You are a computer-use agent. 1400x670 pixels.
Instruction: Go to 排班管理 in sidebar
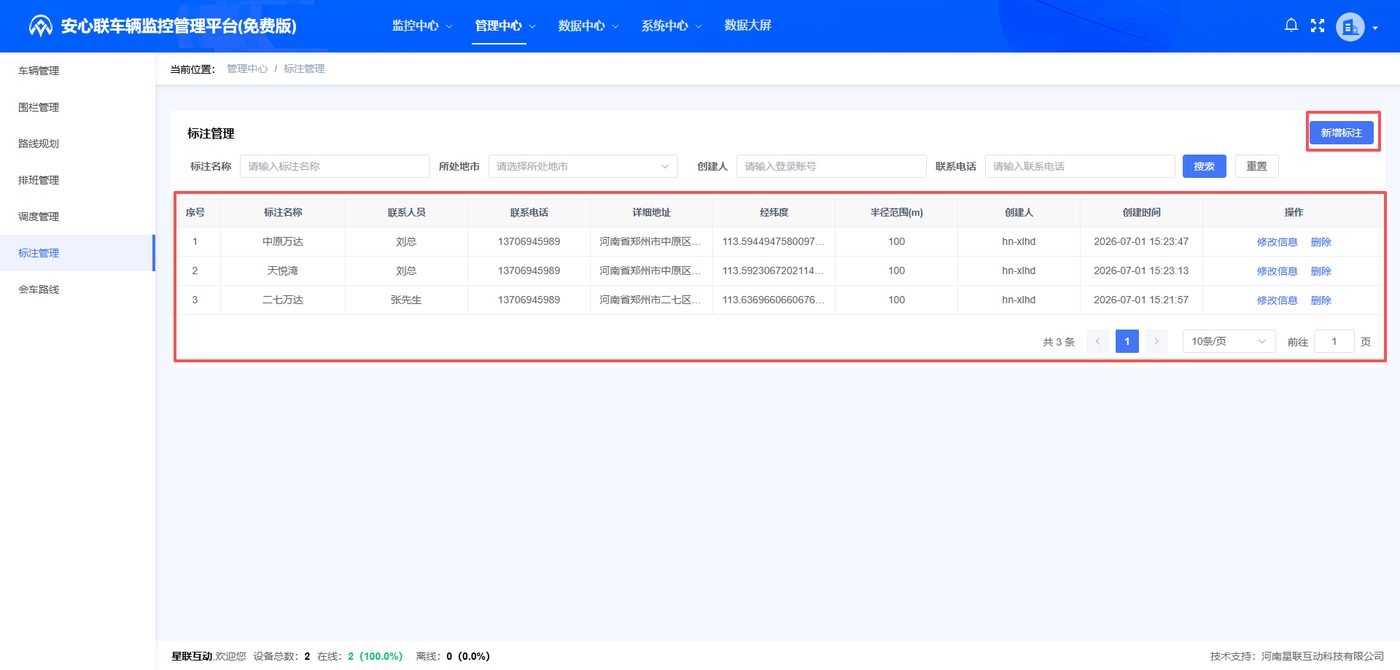click(x=77, y=180)
